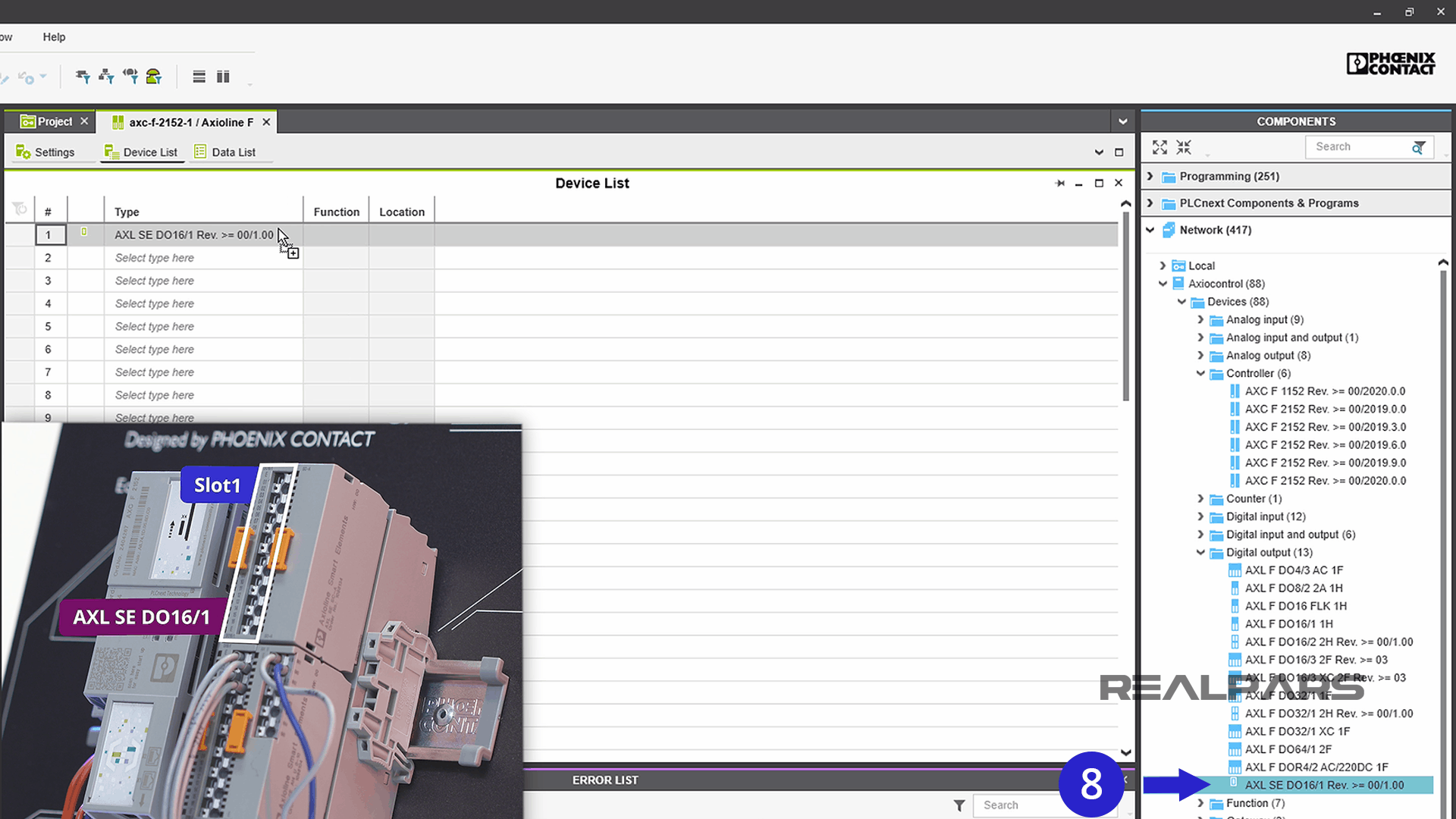Click the undo icon in the toolbar

point(26,77)
